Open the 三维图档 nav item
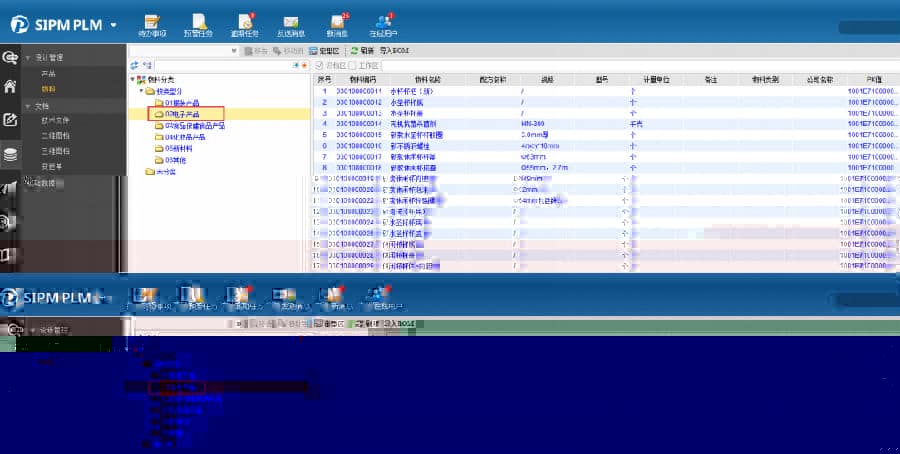This screenshot has width=900, height=454. 55,151
